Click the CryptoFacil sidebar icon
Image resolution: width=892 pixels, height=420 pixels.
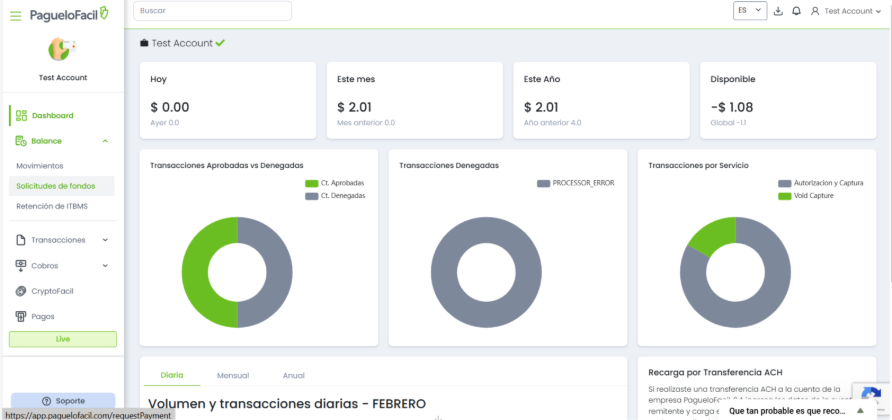click(x=21, y=291)
